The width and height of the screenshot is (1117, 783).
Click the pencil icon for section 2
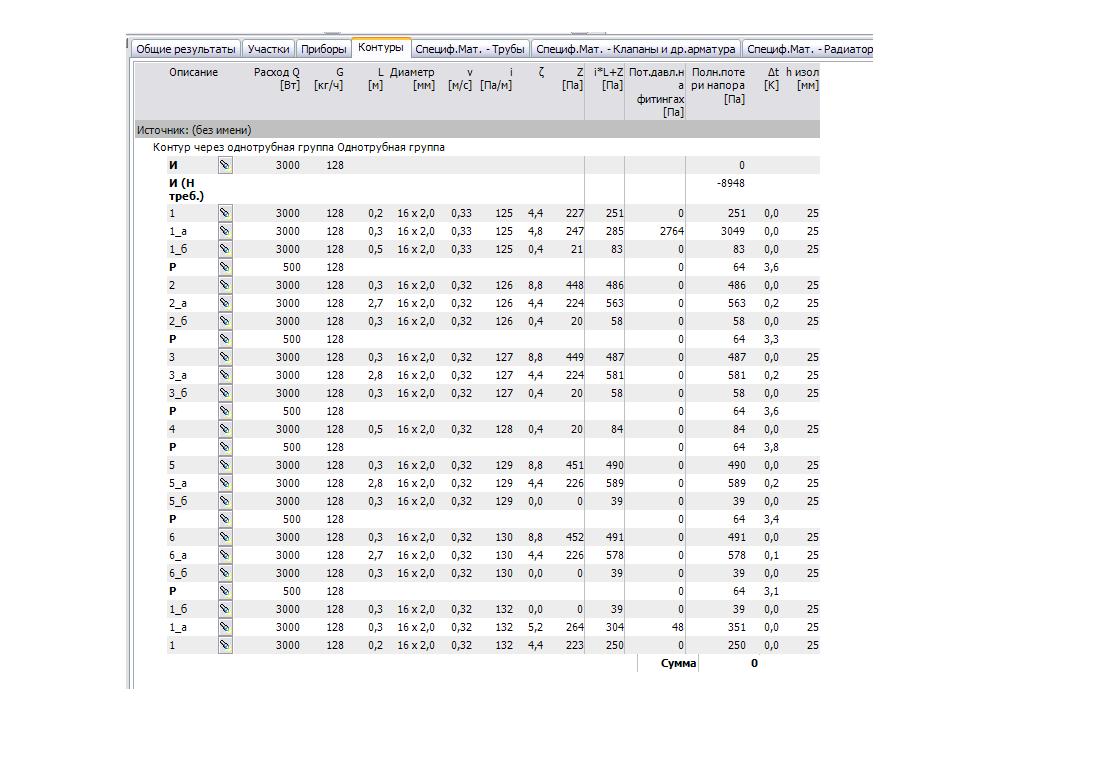pyautogui.click(x=225, y=286)
